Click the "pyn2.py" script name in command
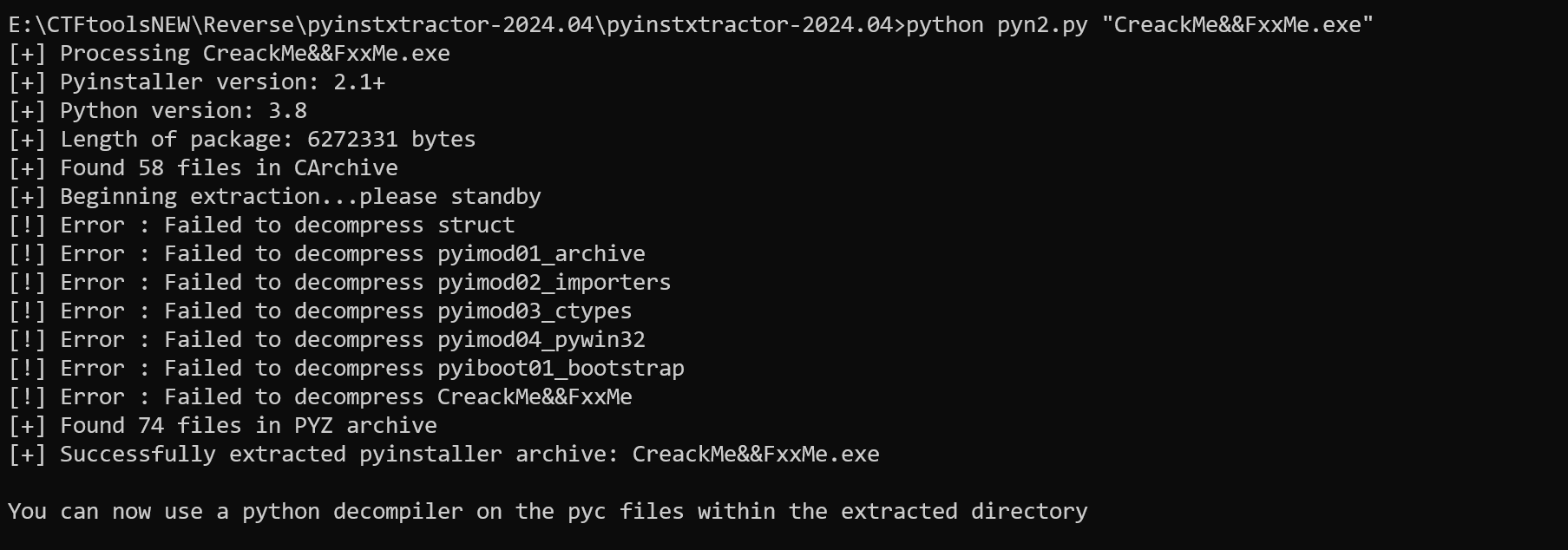This screenshot has height=550, width=1568. click(x=1041, y=24)
